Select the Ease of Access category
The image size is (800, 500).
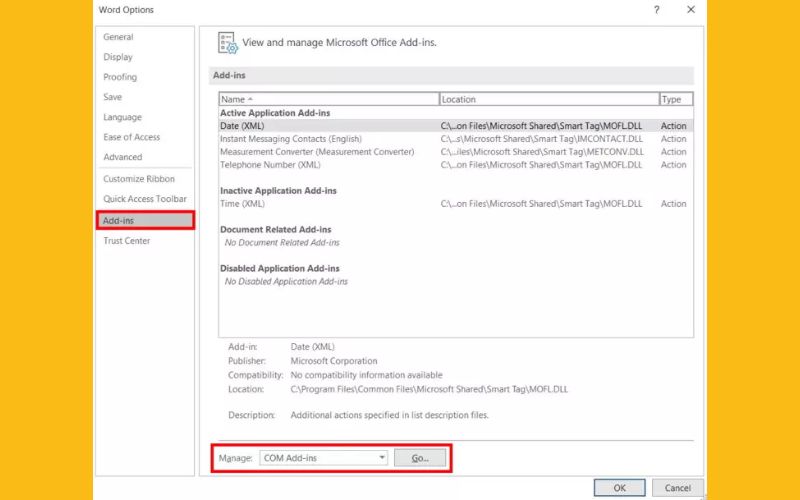[131, 137]
